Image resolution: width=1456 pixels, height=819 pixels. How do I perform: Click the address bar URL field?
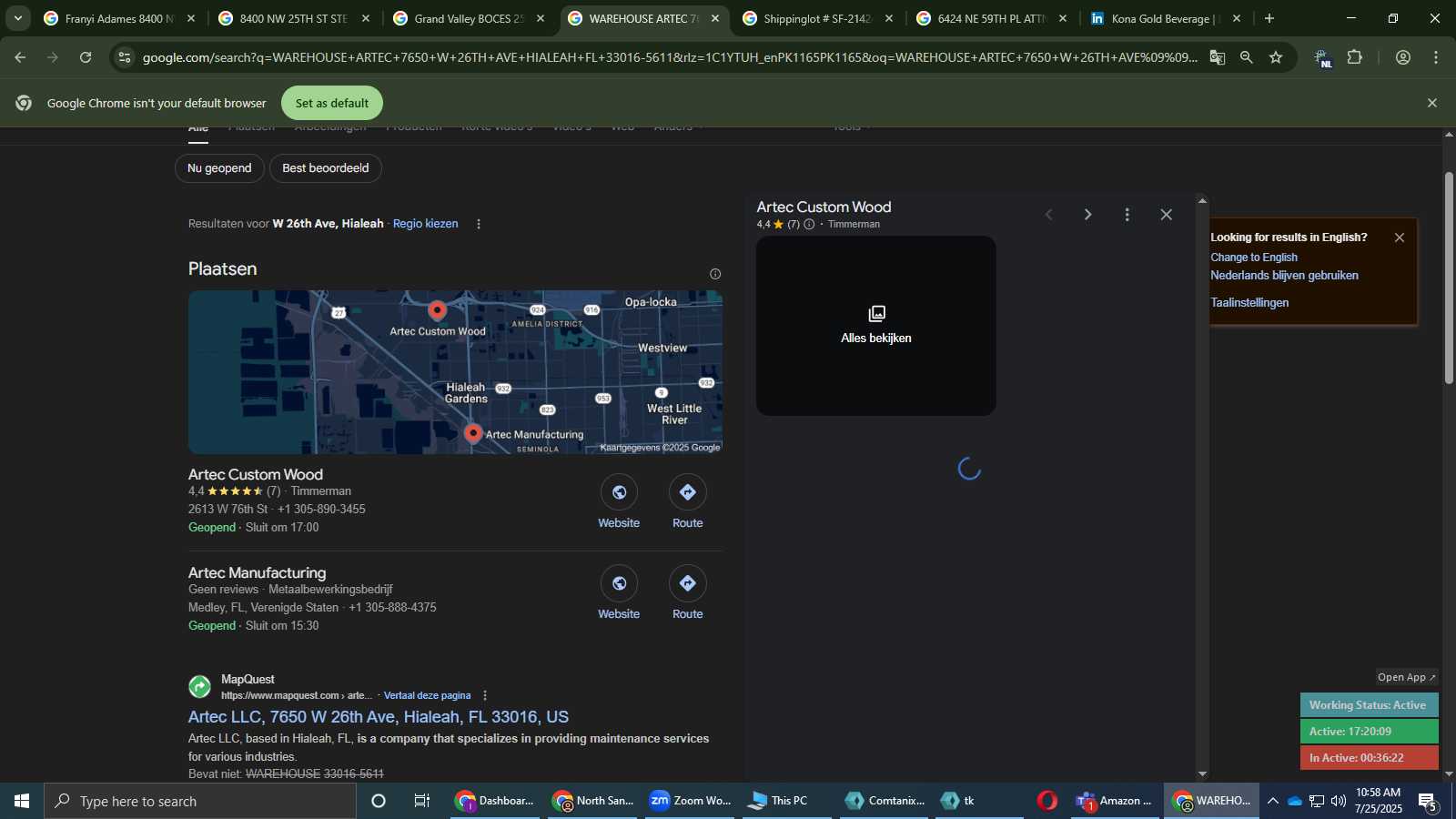tap(669, 57)
